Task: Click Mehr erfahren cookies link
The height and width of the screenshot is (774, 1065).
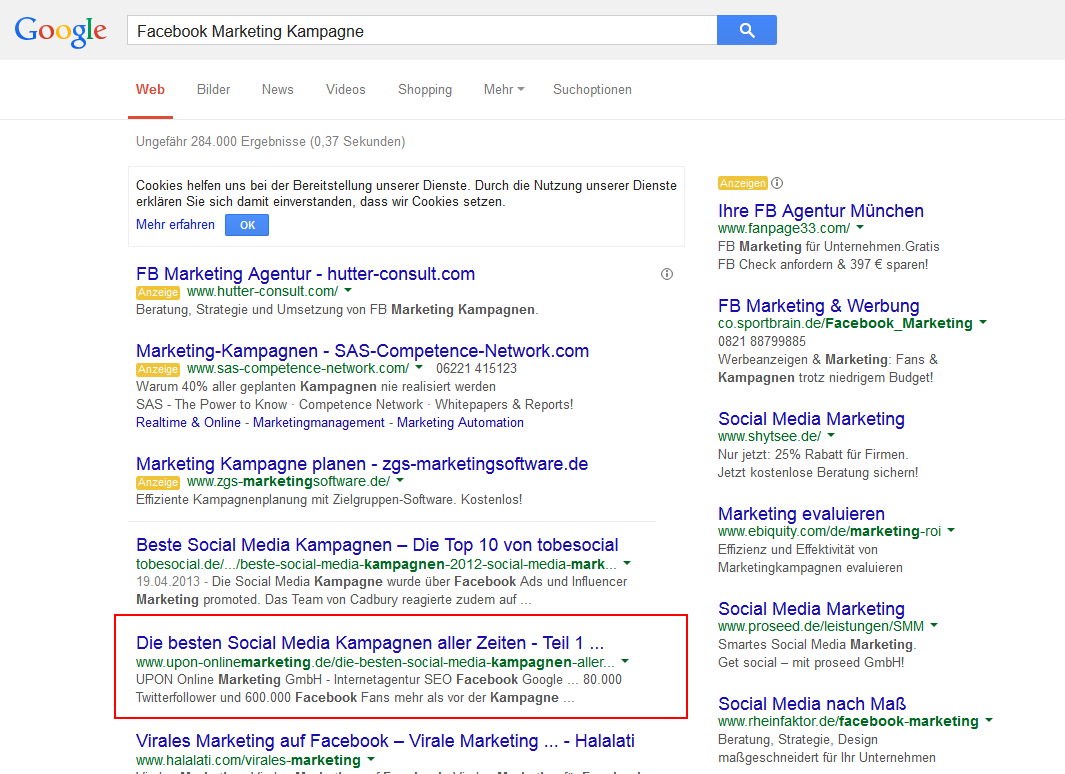Action: 175,225
